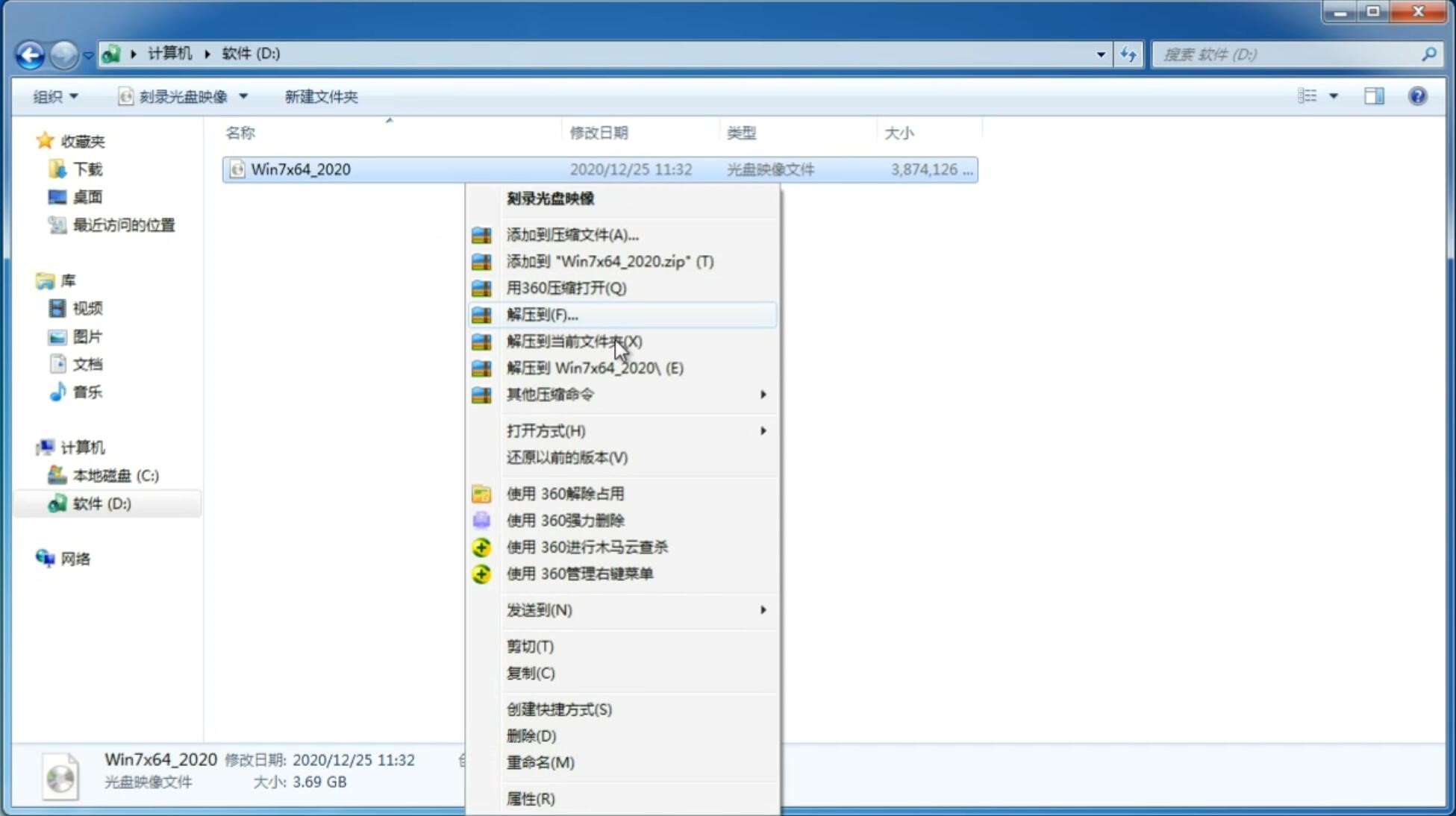Image resolution: width=1456 pixels, height=816 pixels.
Task: Select 解压到当前文件夹 context menu item
Action: pos(574,341)
